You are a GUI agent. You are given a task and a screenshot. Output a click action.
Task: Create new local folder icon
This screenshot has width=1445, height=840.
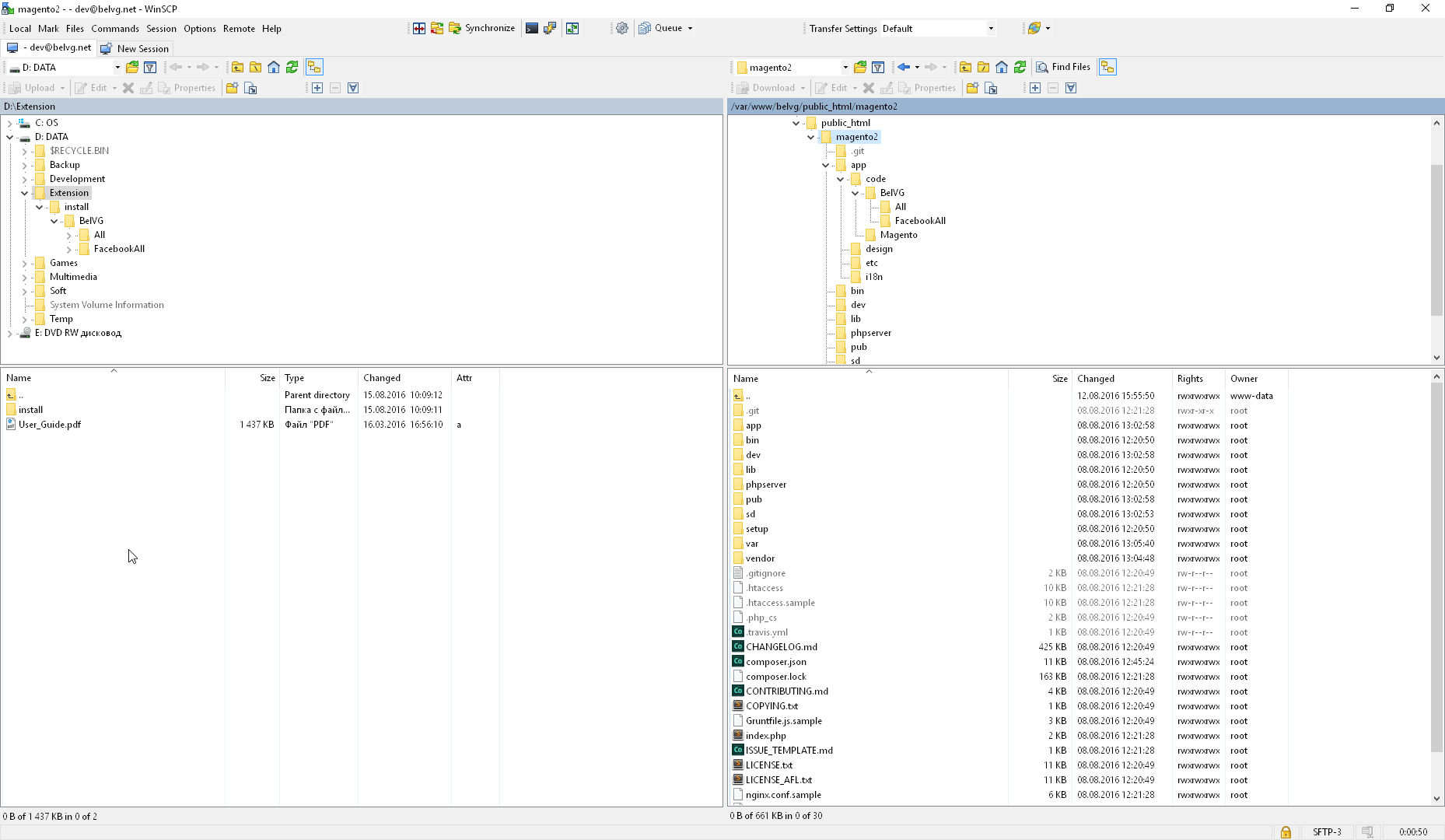(232, 88)
